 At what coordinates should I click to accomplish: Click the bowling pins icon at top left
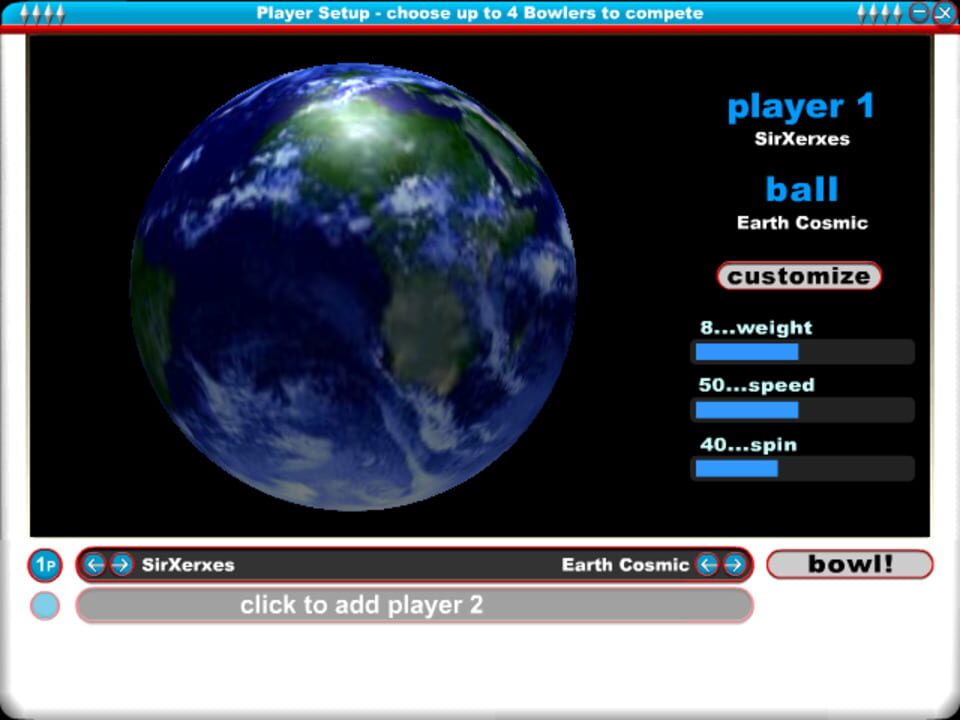point(40,13)
